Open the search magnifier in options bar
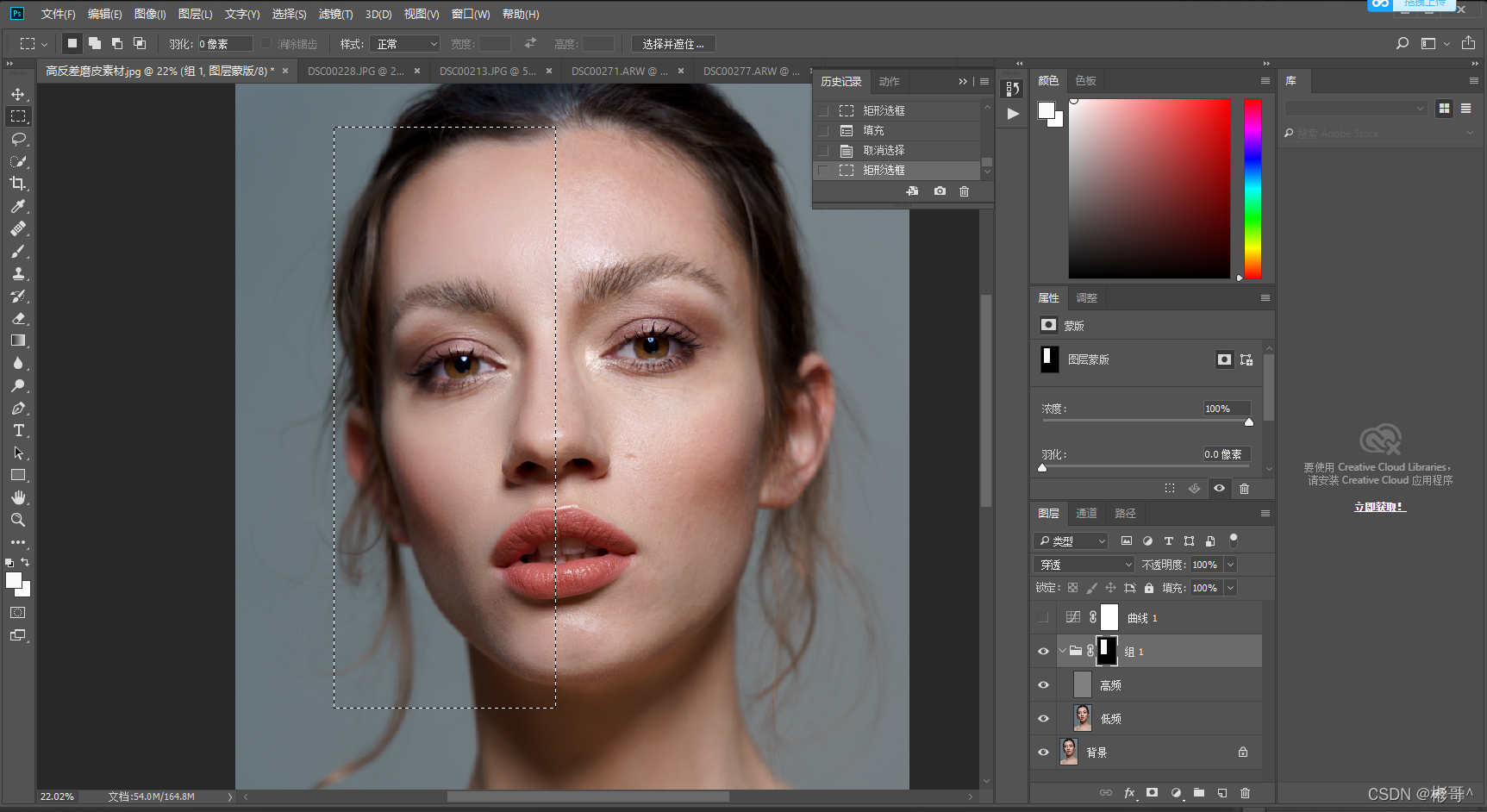 (x=1403, y=43)
